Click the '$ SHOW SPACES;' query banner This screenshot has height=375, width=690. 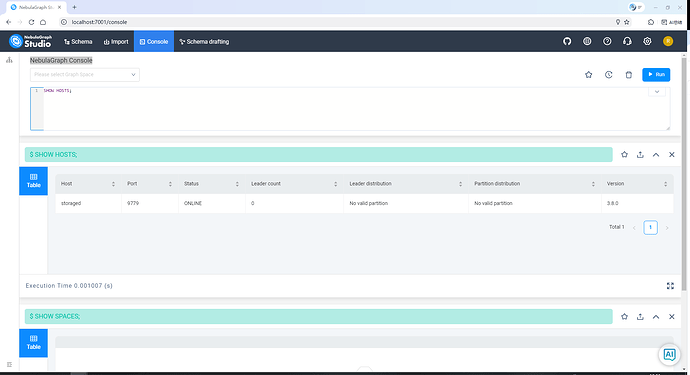tap(319, 316)
